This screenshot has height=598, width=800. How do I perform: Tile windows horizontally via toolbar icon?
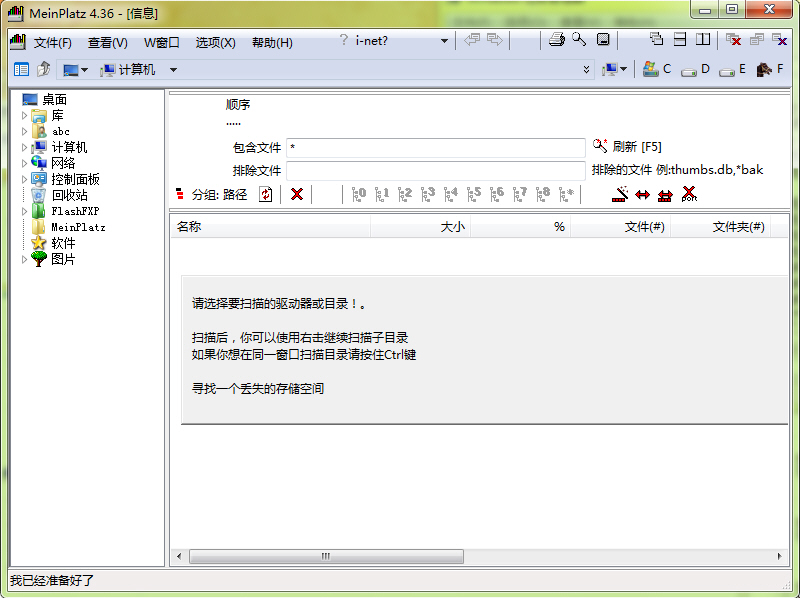(680, 39)
